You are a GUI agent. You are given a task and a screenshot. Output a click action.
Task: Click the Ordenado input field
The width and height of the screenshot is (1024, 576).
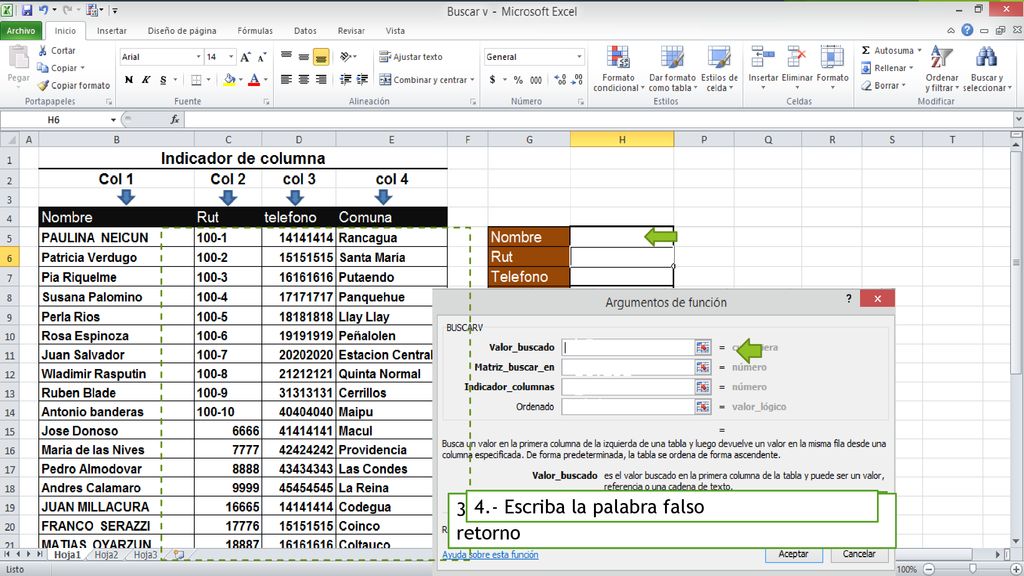click(x=628, y=406)
